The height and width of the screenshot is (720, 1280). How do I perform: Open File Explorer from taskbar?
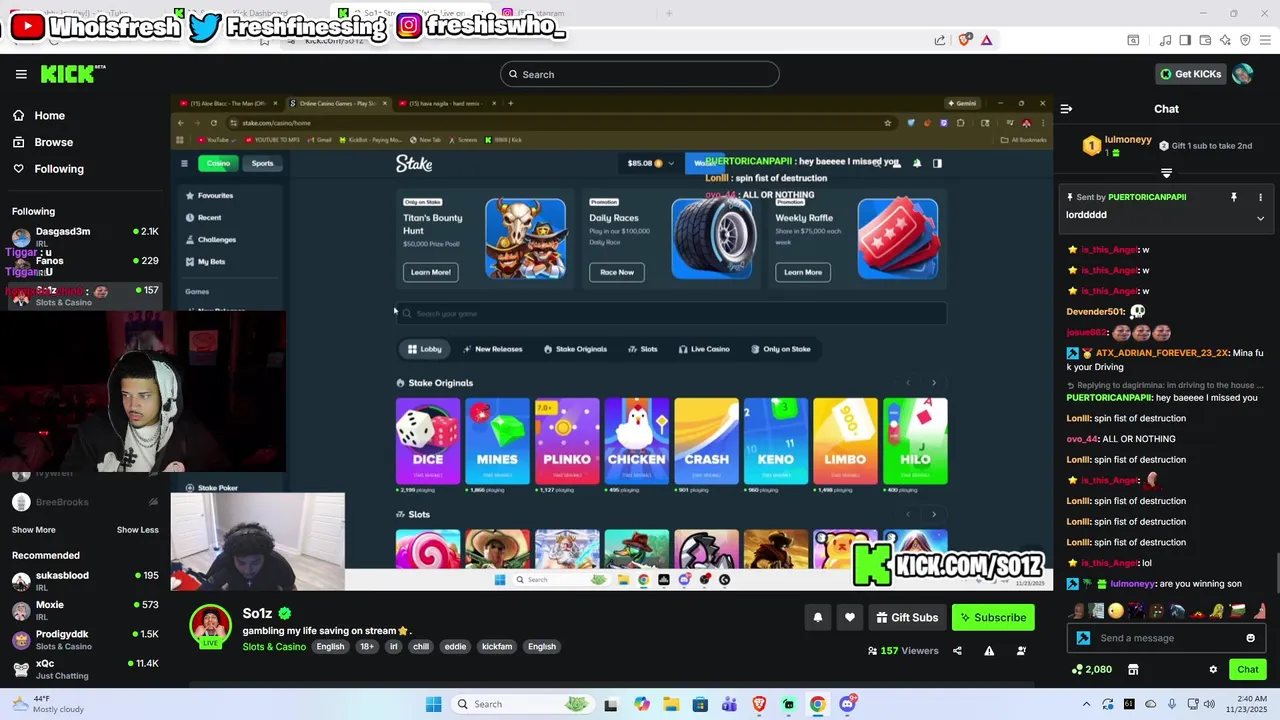coord(671,704)
